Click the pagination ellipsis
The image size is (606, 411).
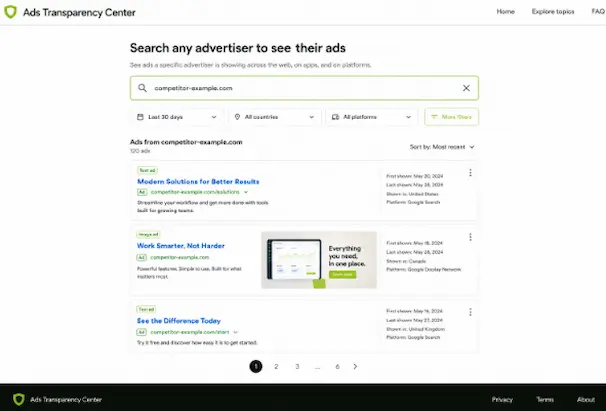pyautogui.click(x=317, y=367)
